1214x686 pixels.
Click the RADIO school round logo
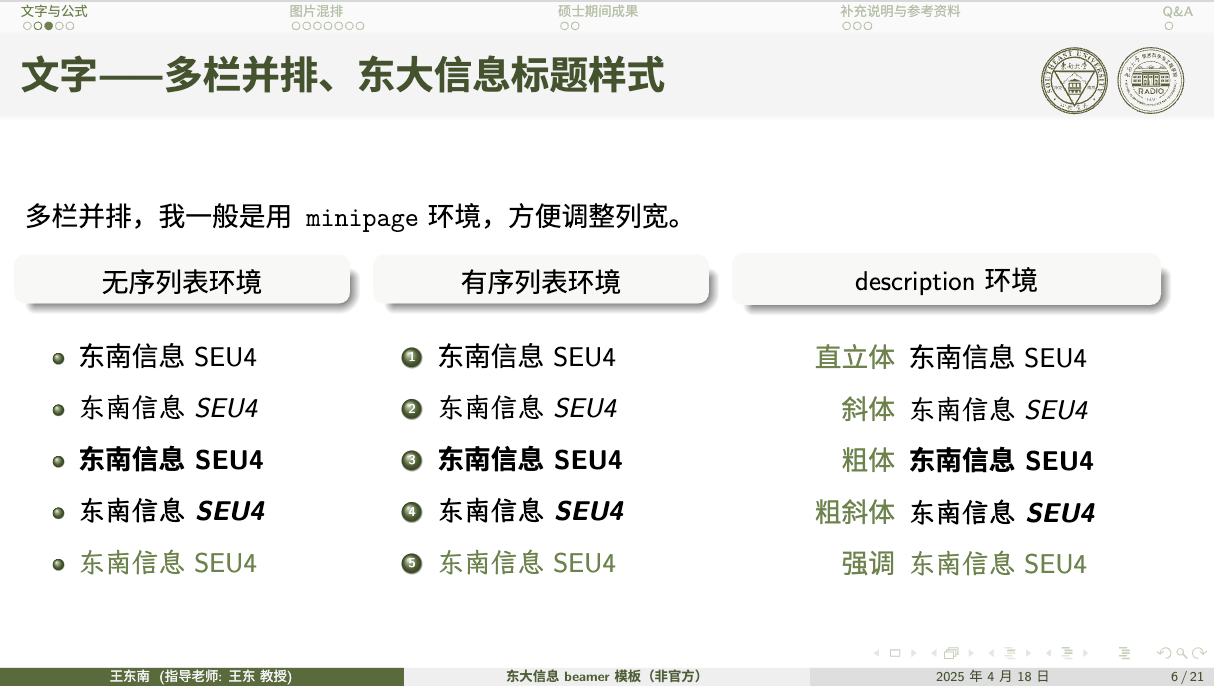click(x=1150, y=80)
